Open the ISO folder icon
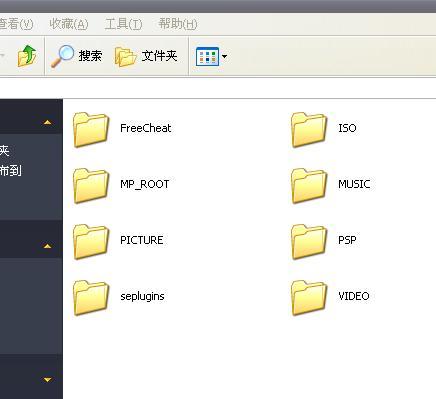The height and width of the screenshot is (399, 436). (x=309, y=130)
